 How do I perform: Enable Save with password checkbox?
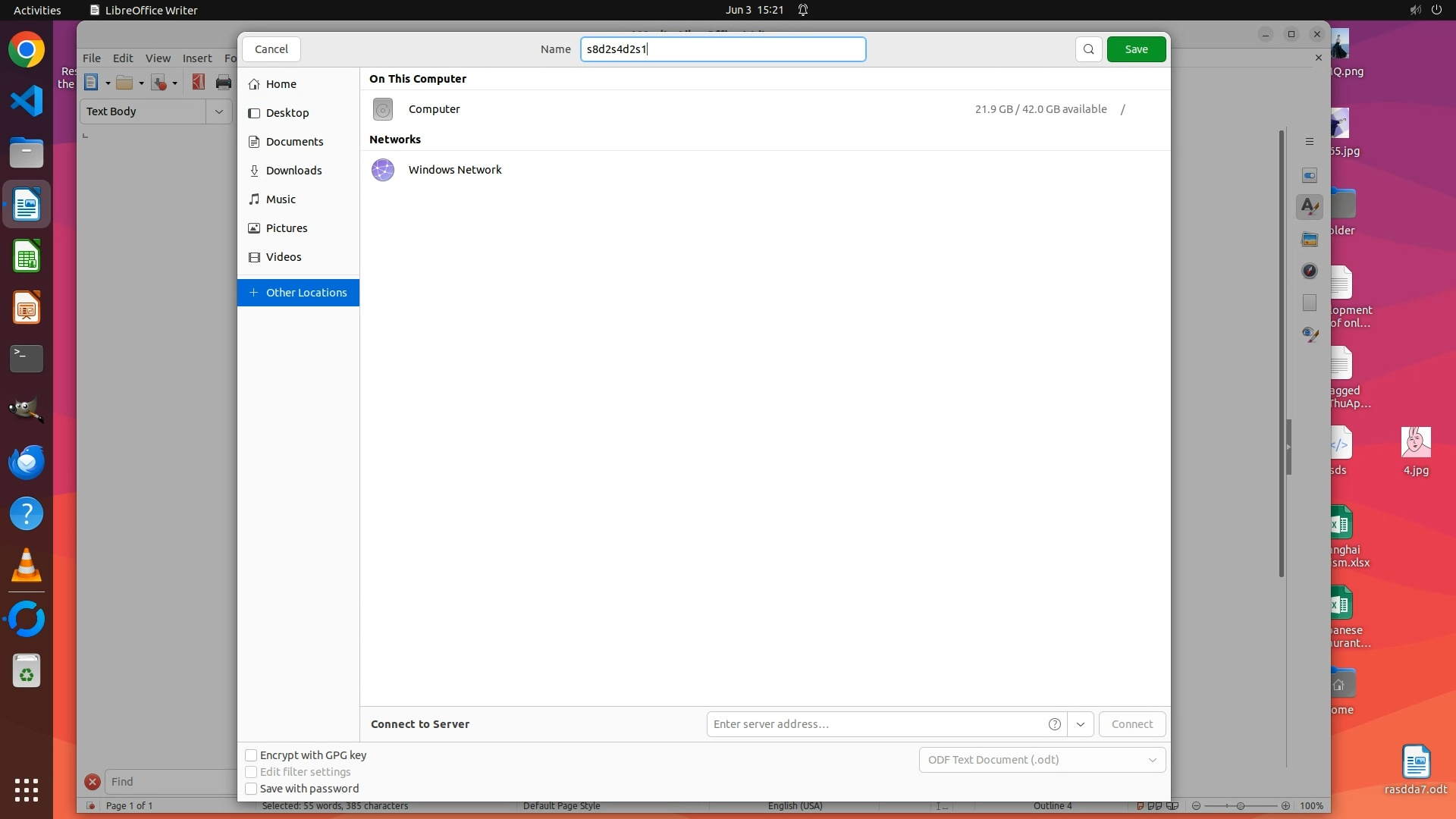[251, 789]
